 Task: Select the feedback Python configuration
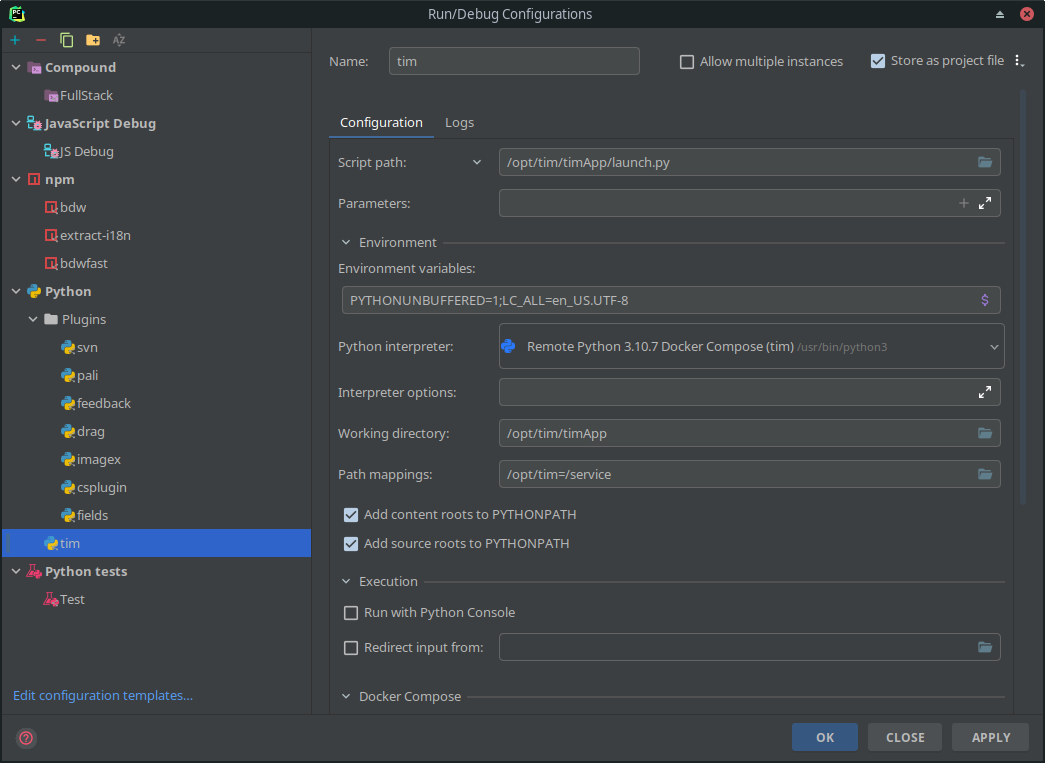coord(157,403)
